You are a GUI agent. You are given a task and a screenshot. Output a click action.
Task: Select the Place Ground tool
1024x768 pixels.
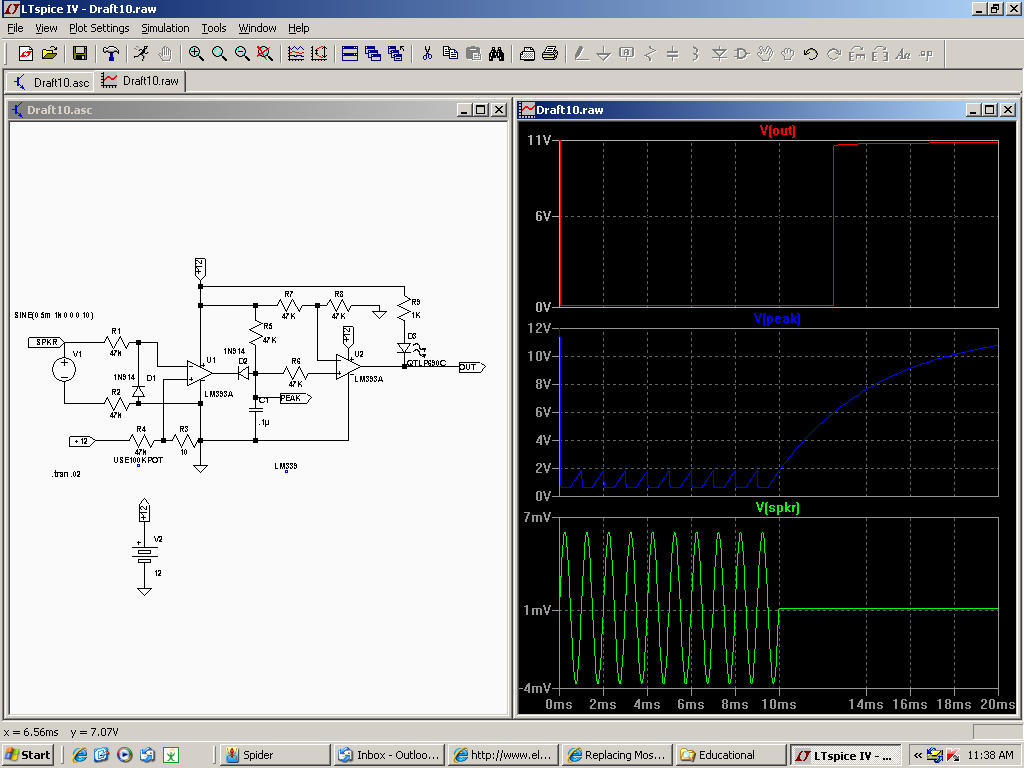click(603, 54)
